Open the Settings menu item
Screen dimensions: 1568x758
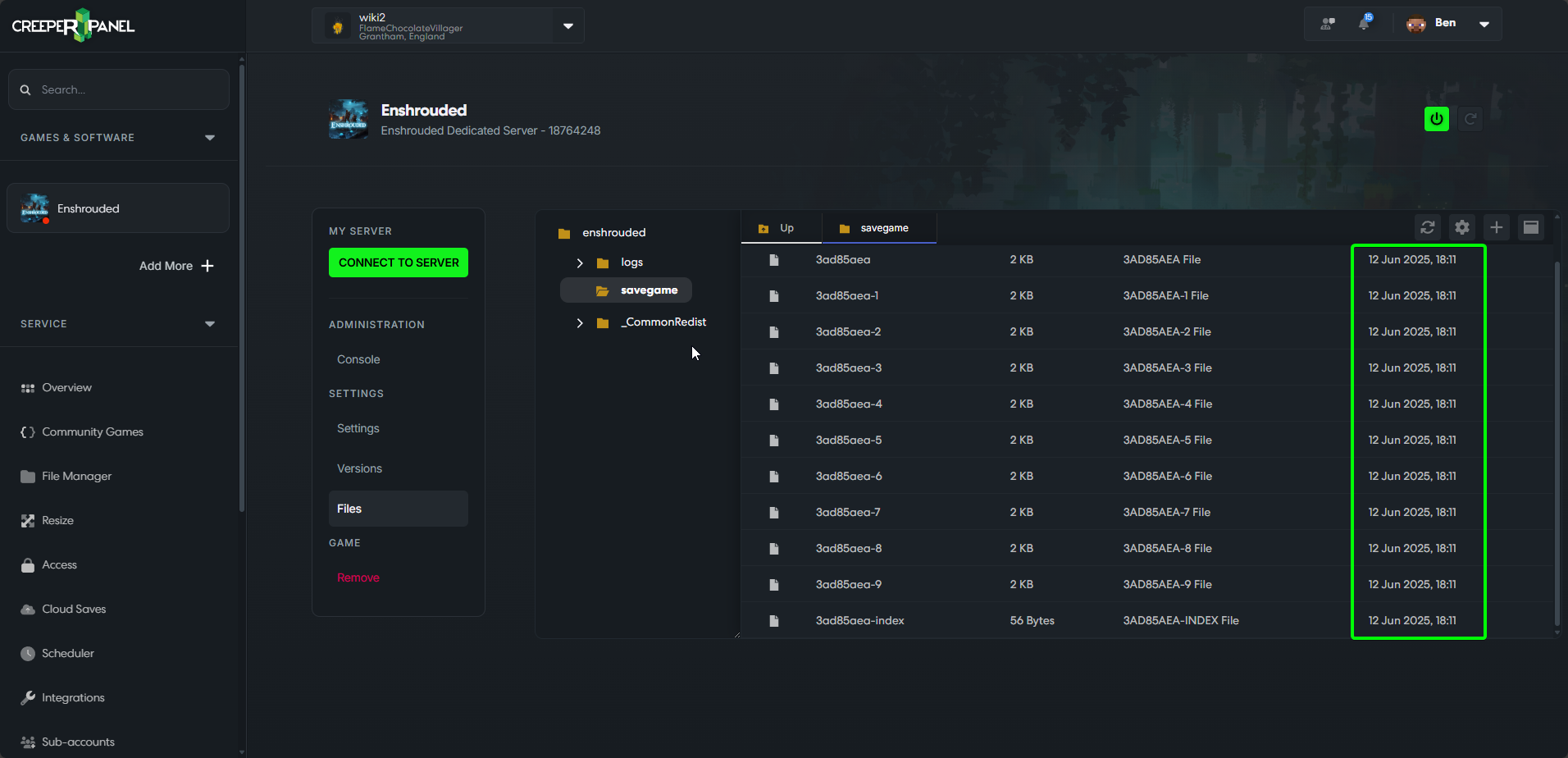(x=358, y=428)
